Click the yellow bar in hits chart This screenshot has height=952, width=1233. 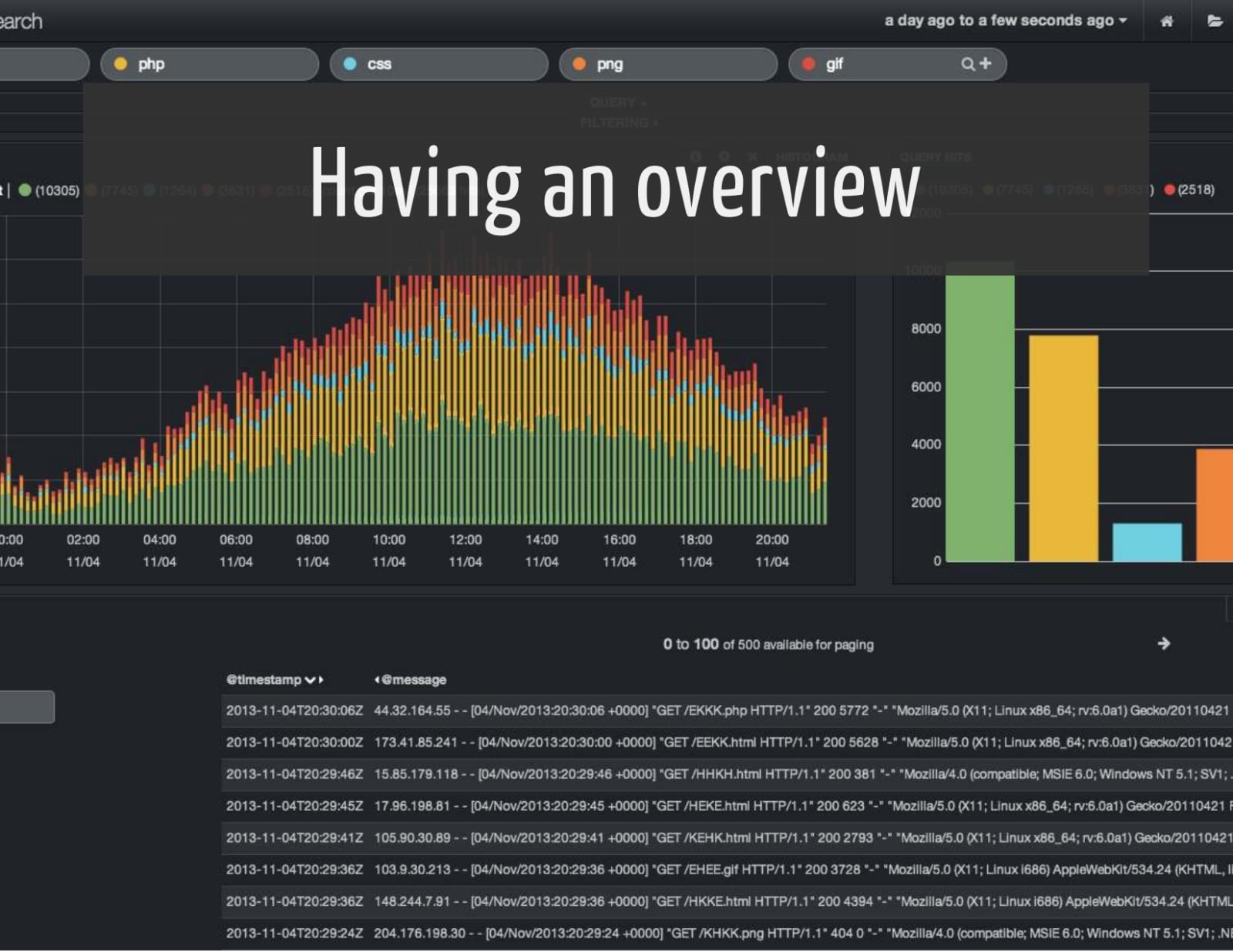[1063, 448]
